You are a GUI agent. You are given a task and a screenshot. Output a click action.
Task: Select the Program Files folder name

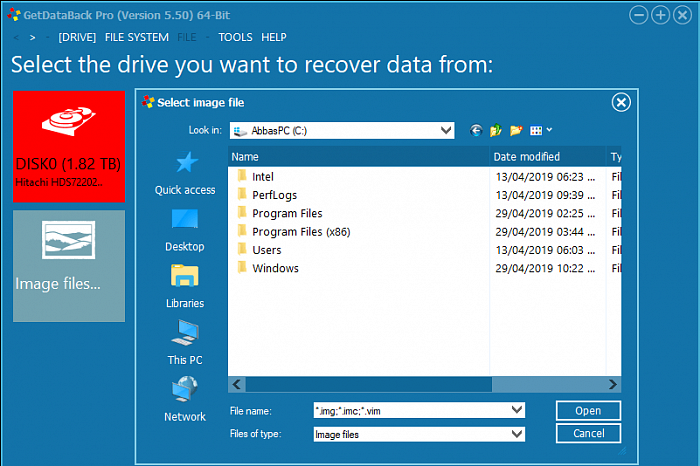coord(287,213)
